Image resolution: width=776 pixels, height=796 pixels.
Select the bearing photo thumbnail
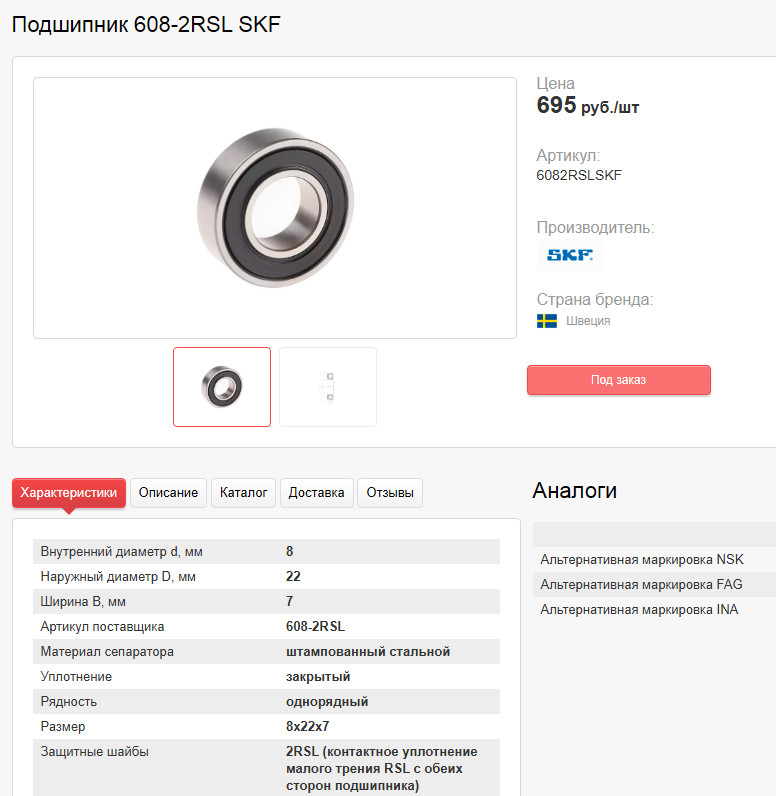click(x=222, y=387)
